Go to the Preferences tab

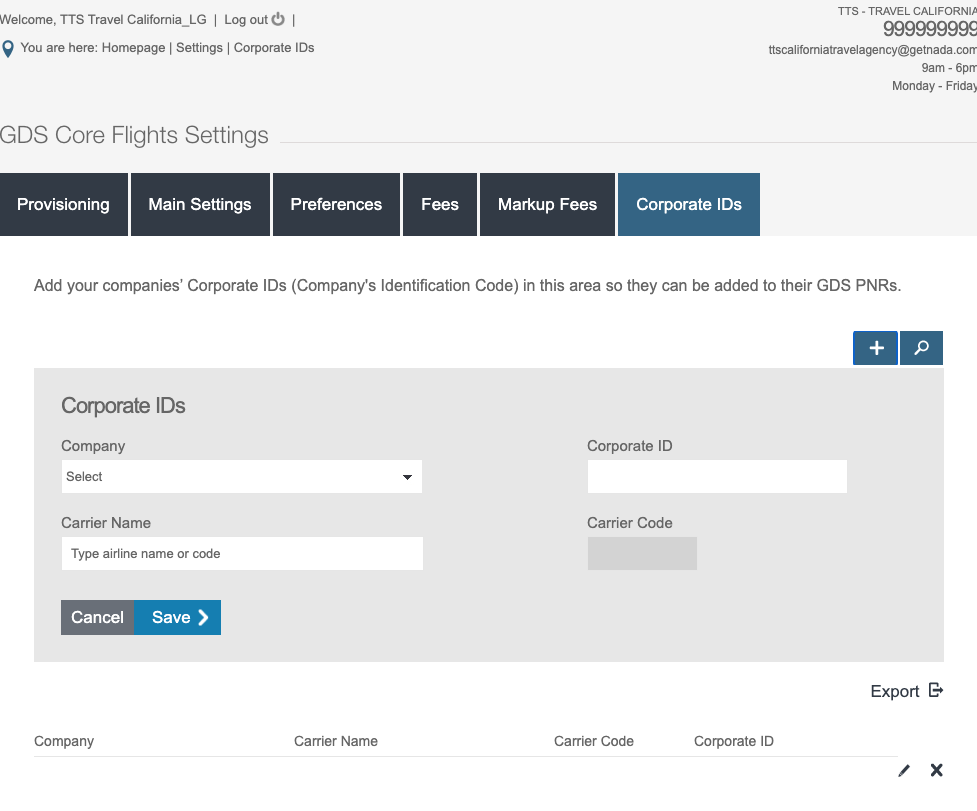pyautogui.click(x=336, y=205)
